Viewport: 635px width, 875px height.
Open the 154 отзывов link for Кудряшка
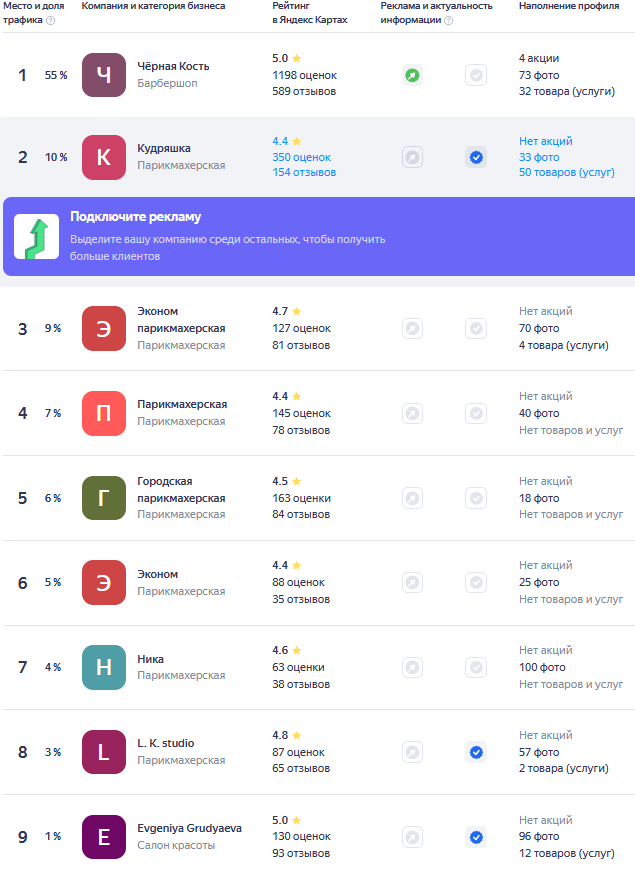[304, 172]
